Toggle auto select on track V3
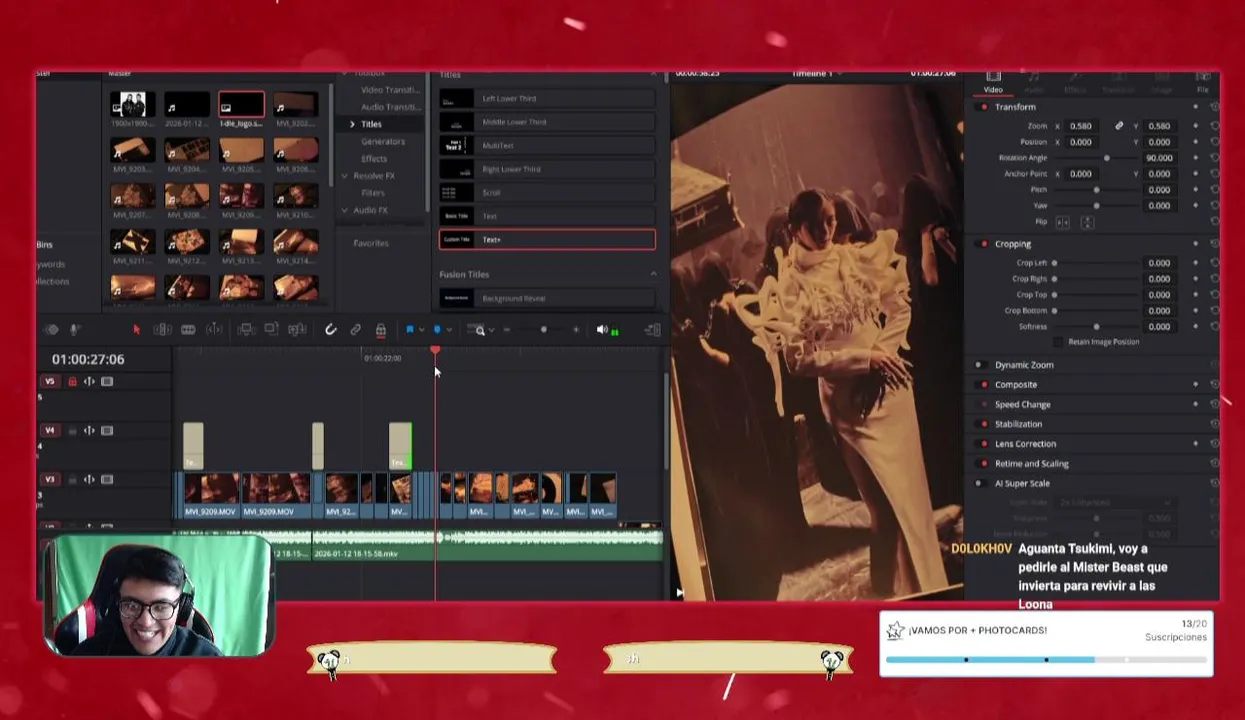 pos(89,479)
